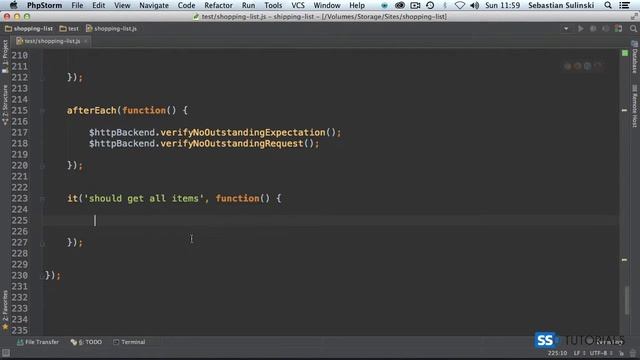Open the 6: TODO tool window
Viewport: 640px width, 360px height.
coord(86,342)
